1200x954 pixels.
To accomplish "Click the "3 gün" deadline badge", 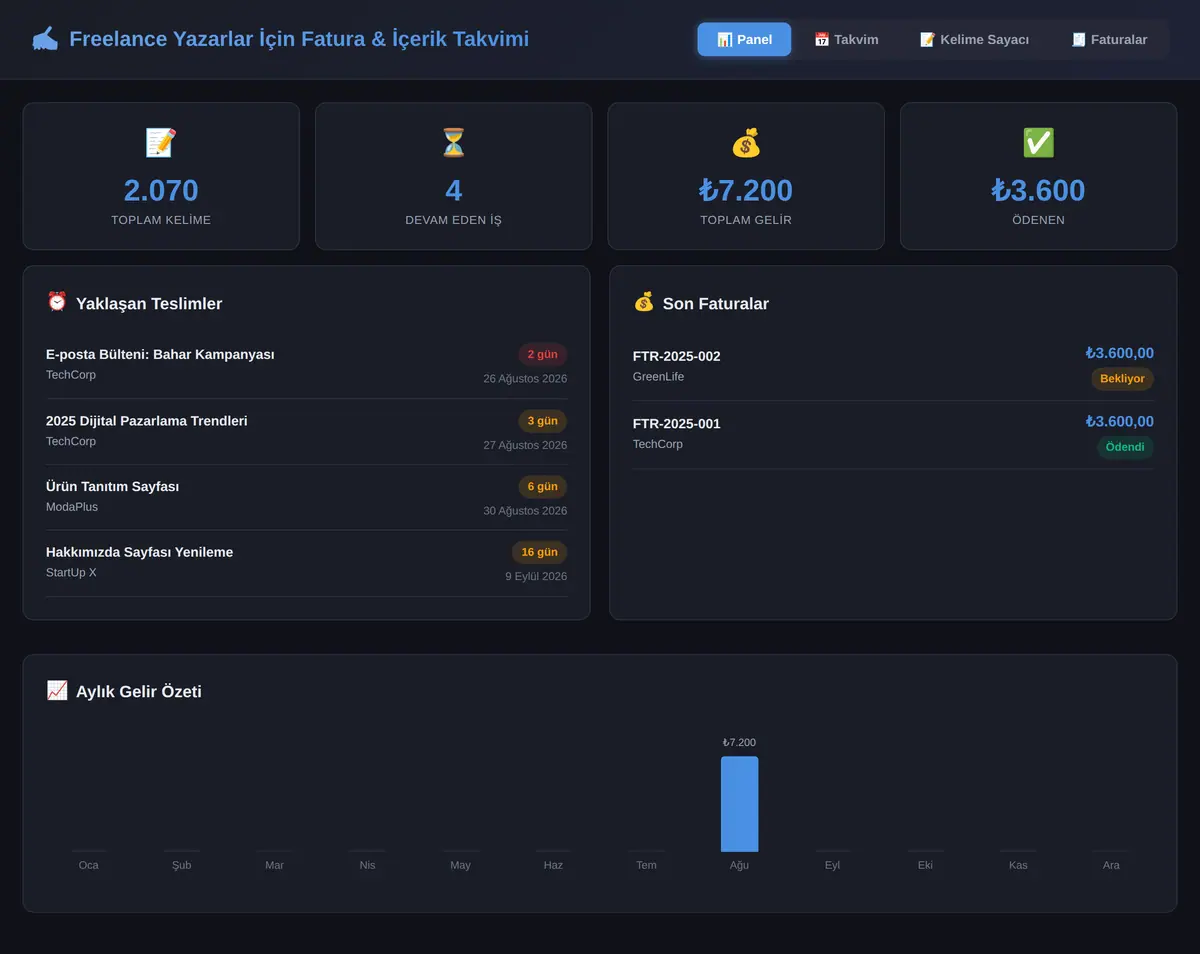I will 542,421.
